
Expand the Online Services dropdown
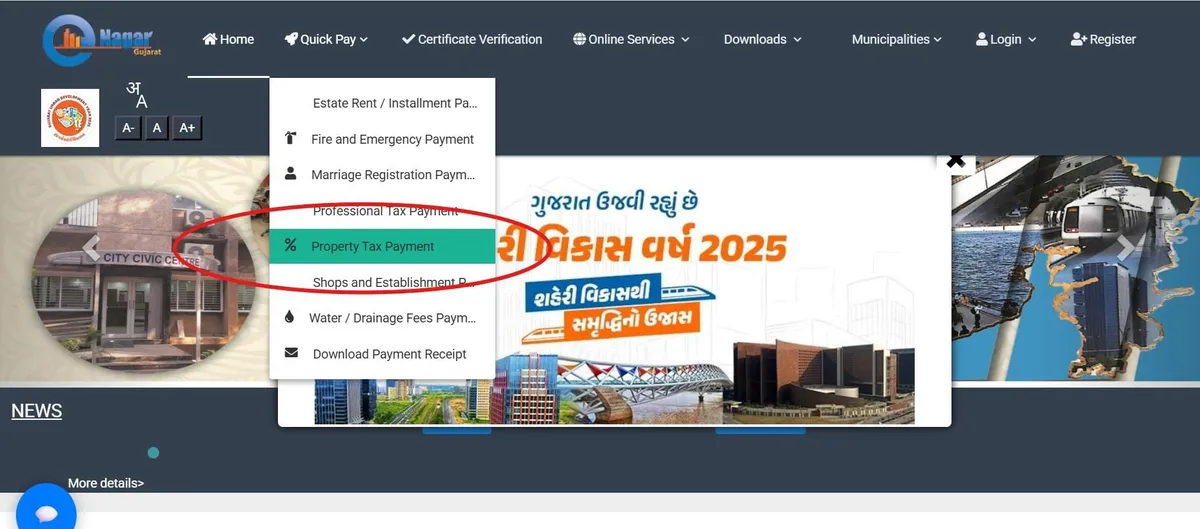(x=631, y=39)
